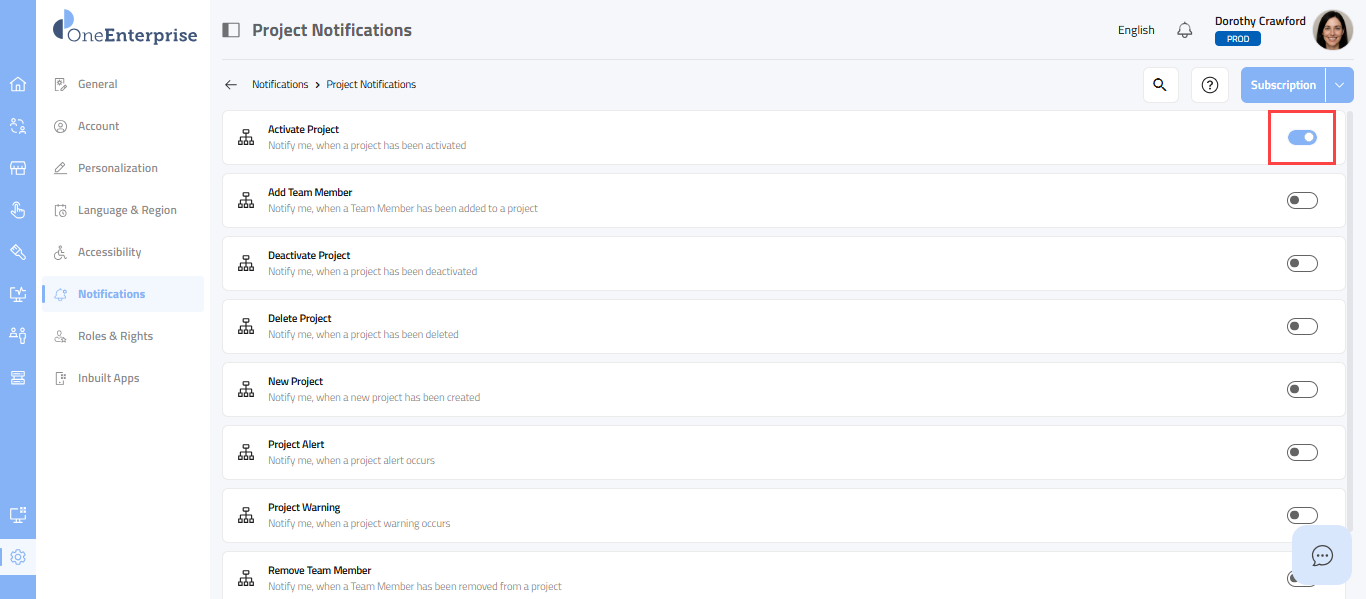This screenshot has height=599, width=1366.
Task: Click the settings gear in left rail
Action: pos(17,557)
